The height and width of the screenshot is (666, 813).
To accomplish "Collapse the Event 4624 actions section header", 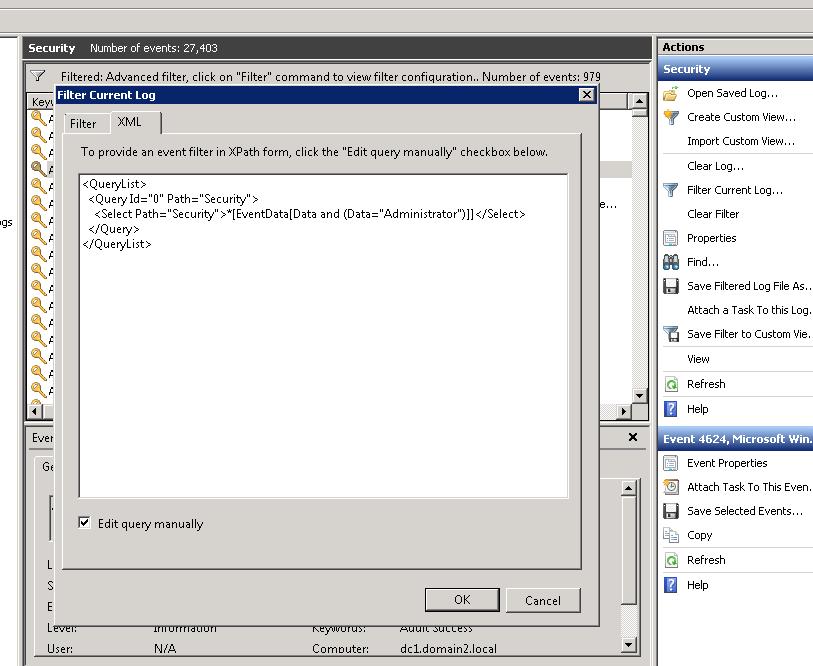I will coord(735,439).
